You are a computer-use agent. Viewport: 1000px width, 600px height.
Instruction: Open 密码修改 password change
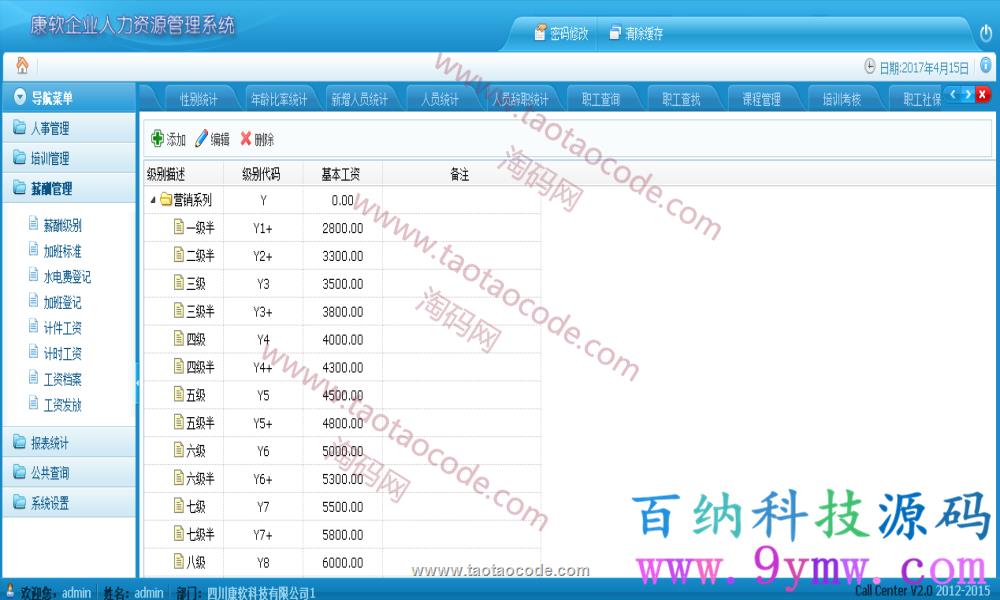(x=561, y=33)
